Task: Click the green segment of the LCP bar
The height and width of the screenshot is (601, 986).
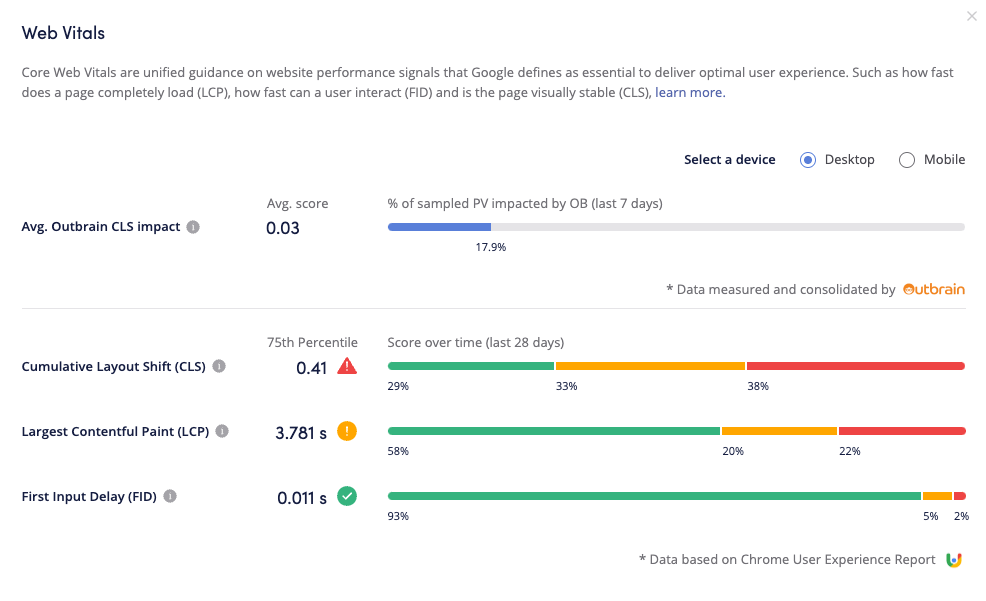Action: [553, 431]
